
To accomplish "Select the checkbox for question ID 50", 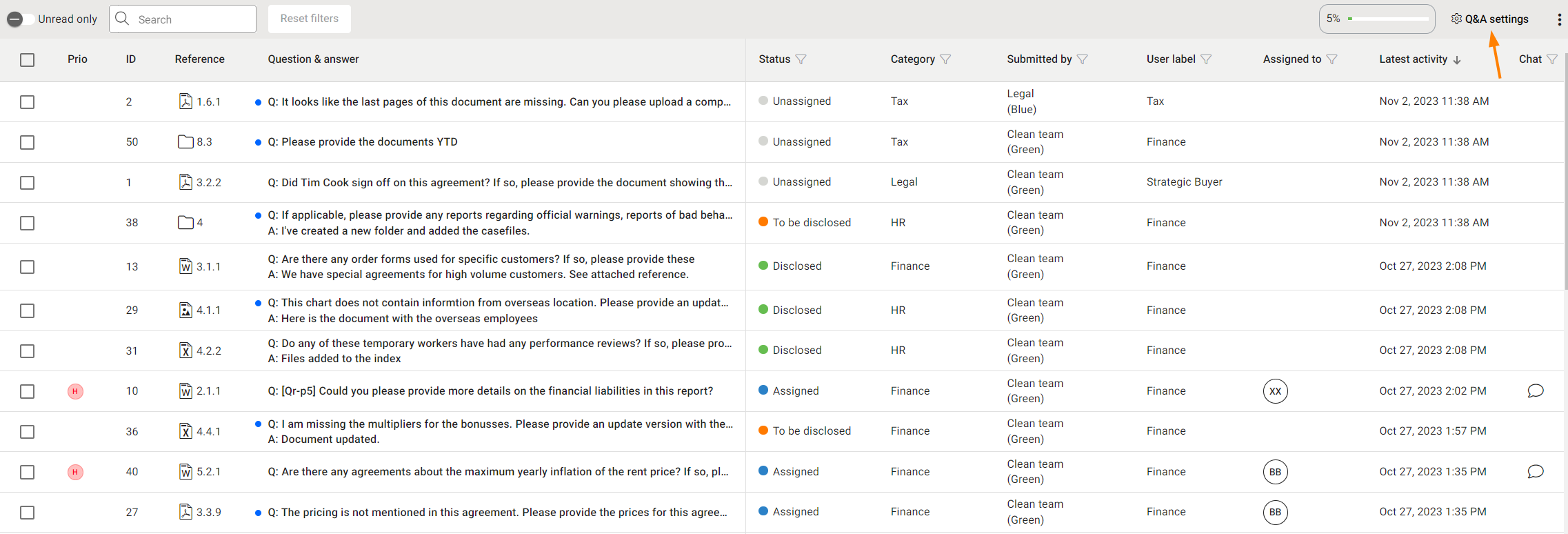I will click(28, 142).
